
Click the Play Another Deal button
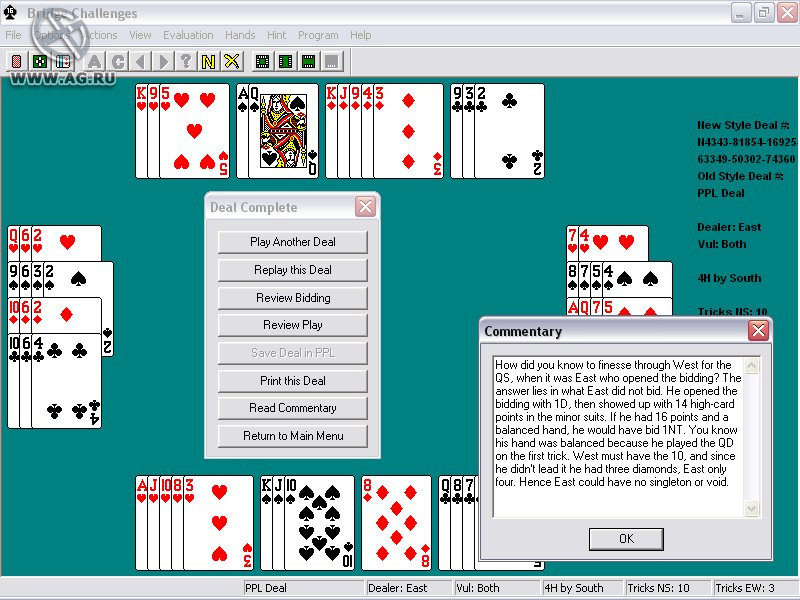293,242
